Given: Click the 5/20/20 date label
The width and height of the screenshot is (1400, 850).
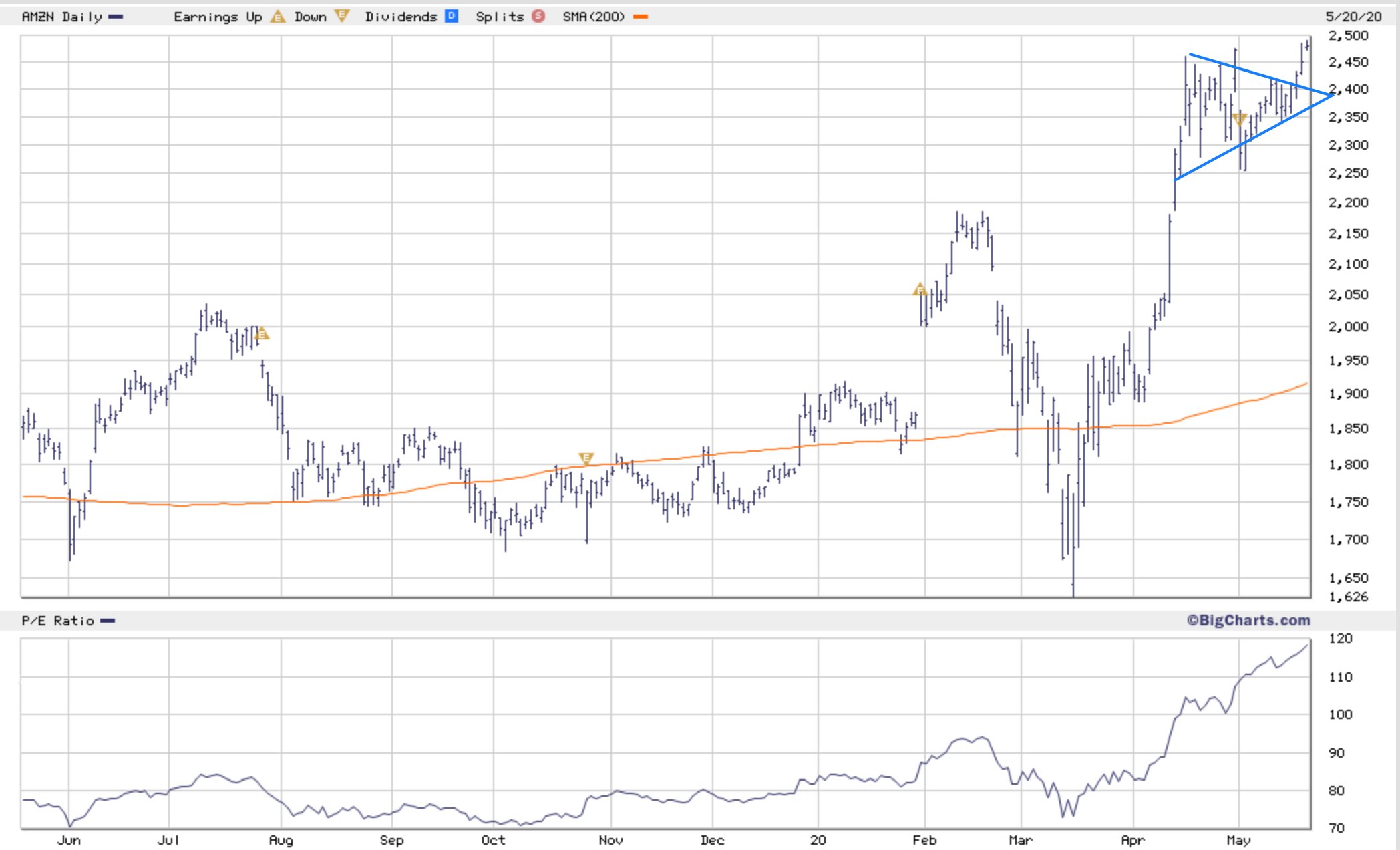Looking at the screenshot, I should pos(1353,17).
